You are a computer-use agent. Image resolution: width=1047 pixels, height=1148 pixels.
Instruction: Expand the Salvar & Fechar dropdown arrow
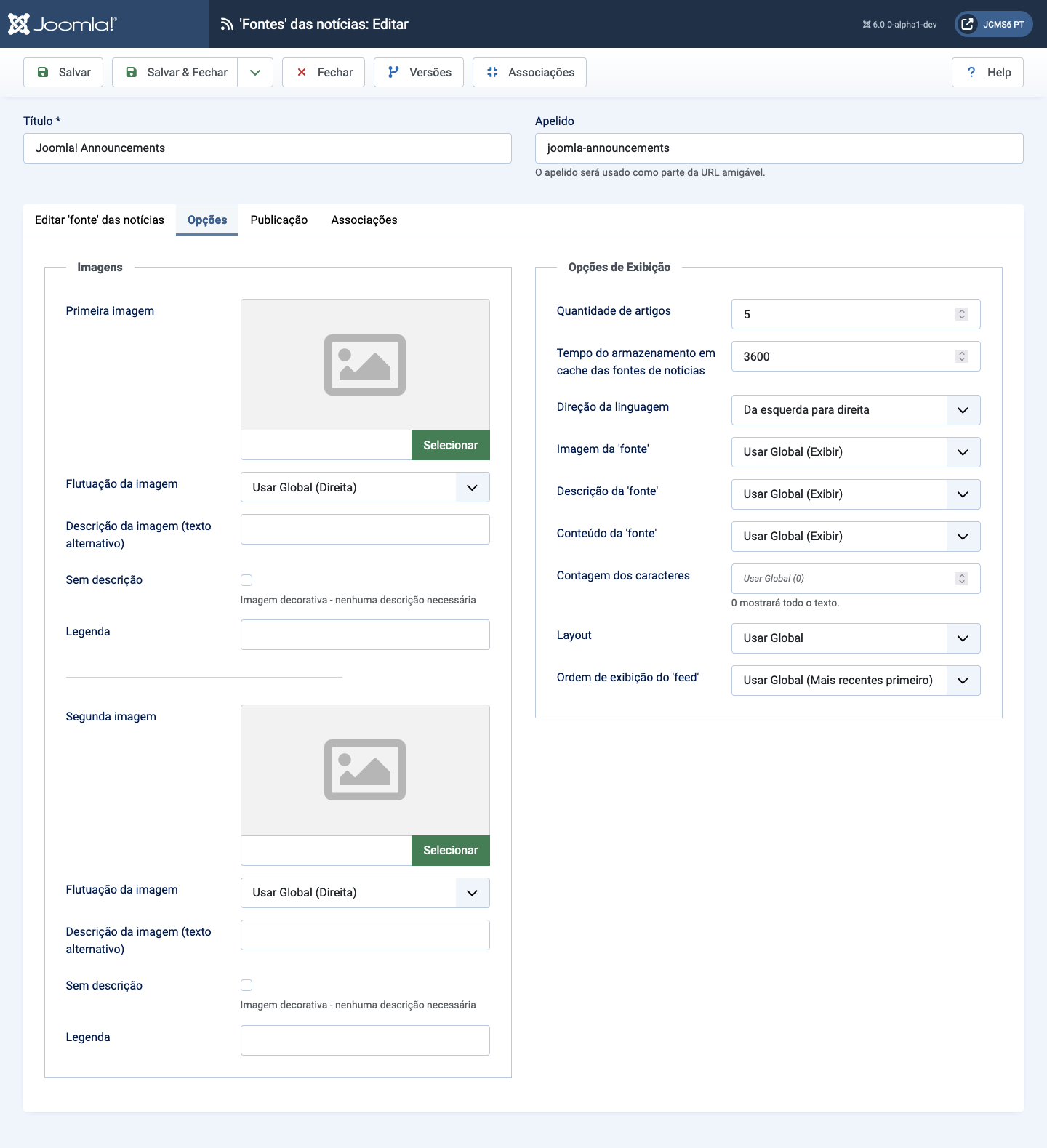[255, 72]
